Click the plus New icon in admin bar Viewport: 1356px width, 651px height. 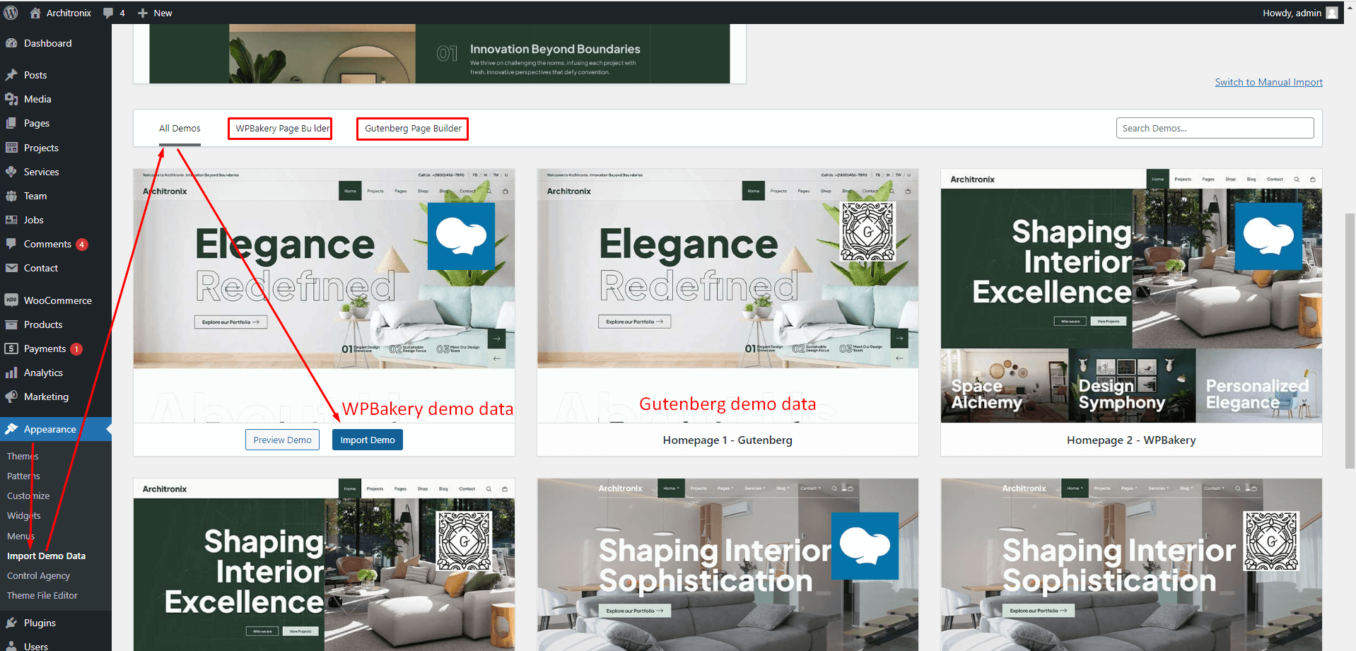pos(142,13)
